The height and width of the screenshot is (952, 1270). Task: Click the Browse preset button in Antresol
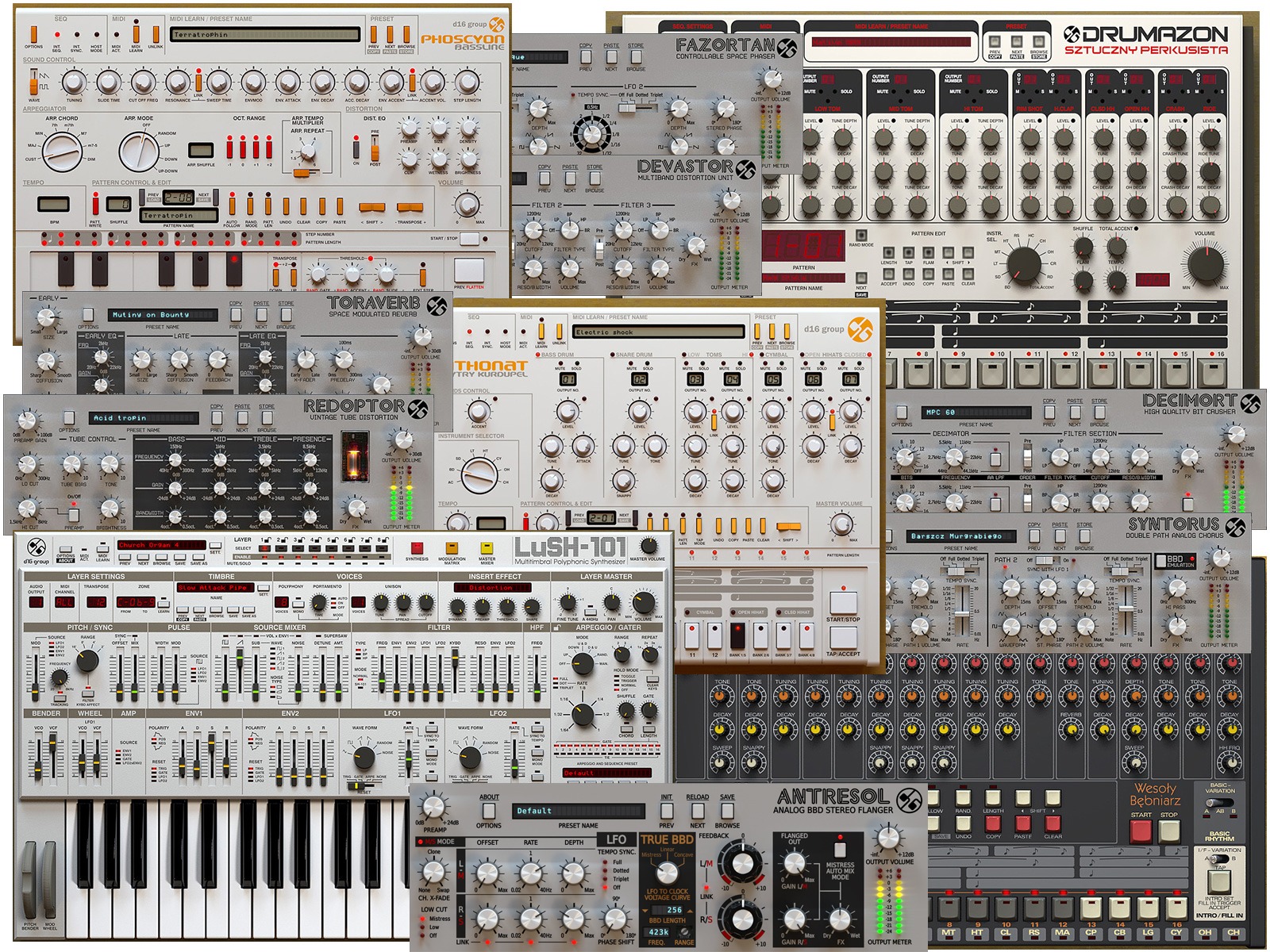coord(726,811)
